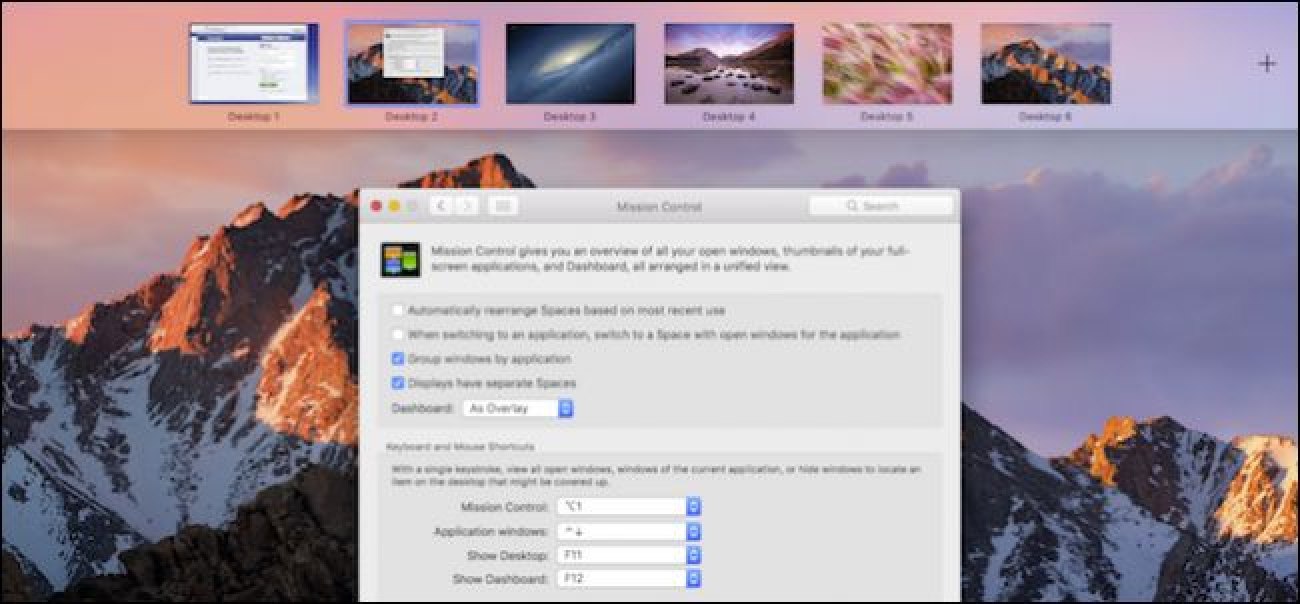Image resolution: width=1300 pixels, height=604 pixels.
Task: Add a new desktop with the plus icon
Action: coord(1267,63)
